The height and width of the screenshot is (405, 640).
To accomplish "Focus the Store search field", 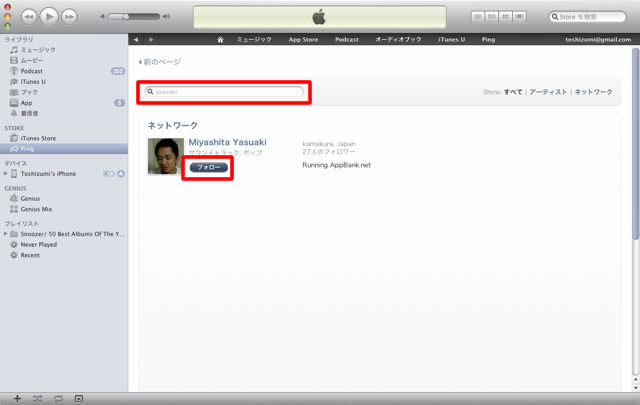I will coord(587,17).
